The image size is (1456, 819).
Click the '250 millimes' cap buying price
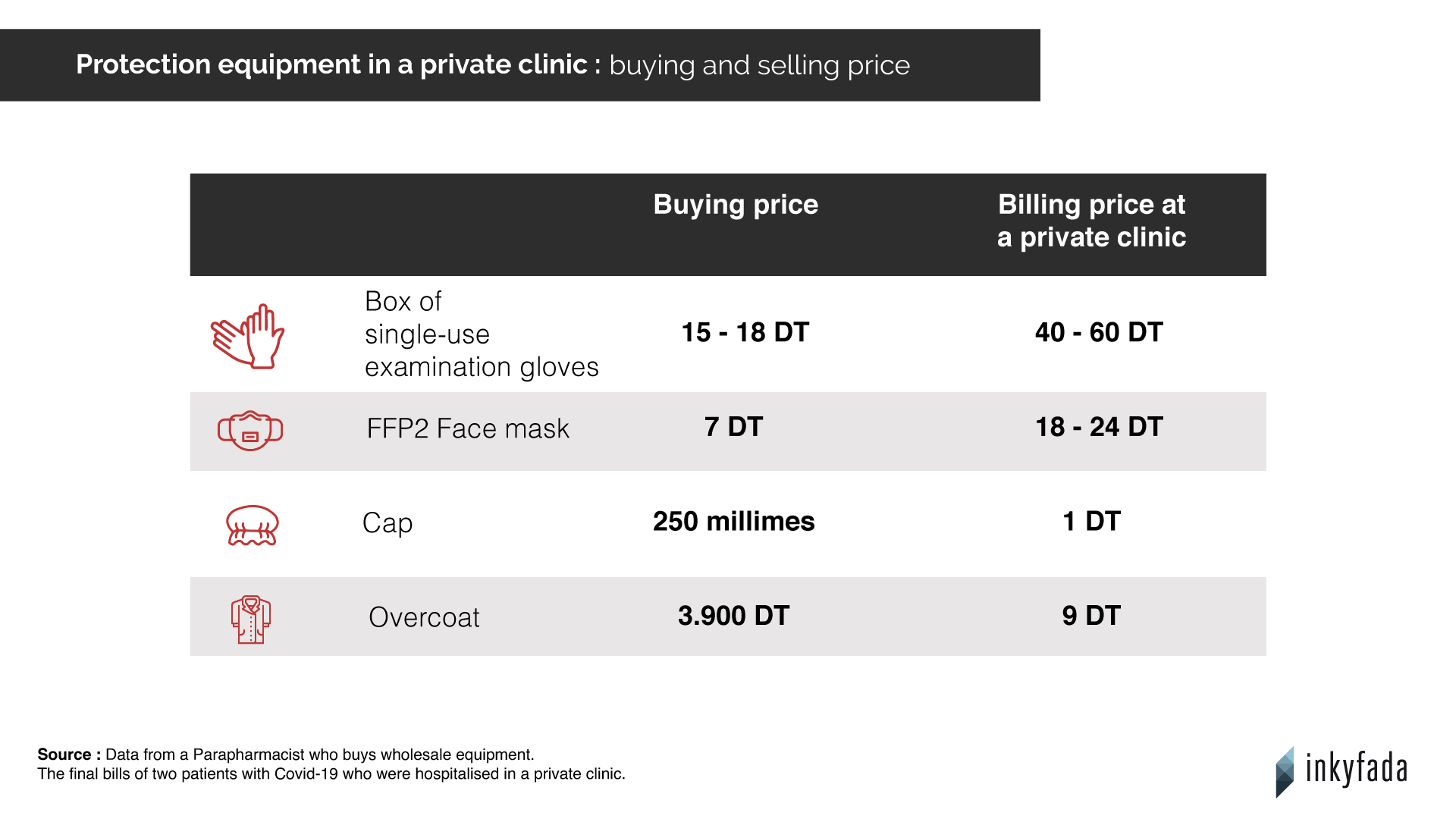(733, 522)
